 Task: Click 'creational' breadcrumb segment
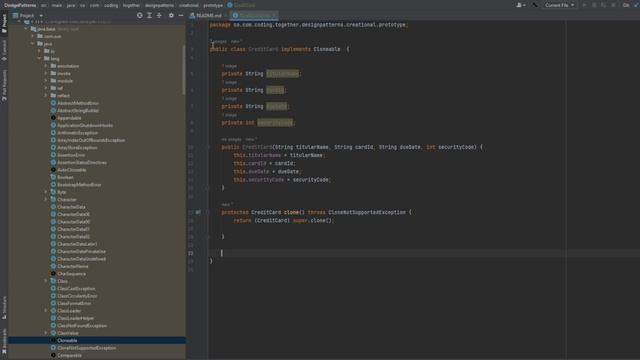coord(189,5)
